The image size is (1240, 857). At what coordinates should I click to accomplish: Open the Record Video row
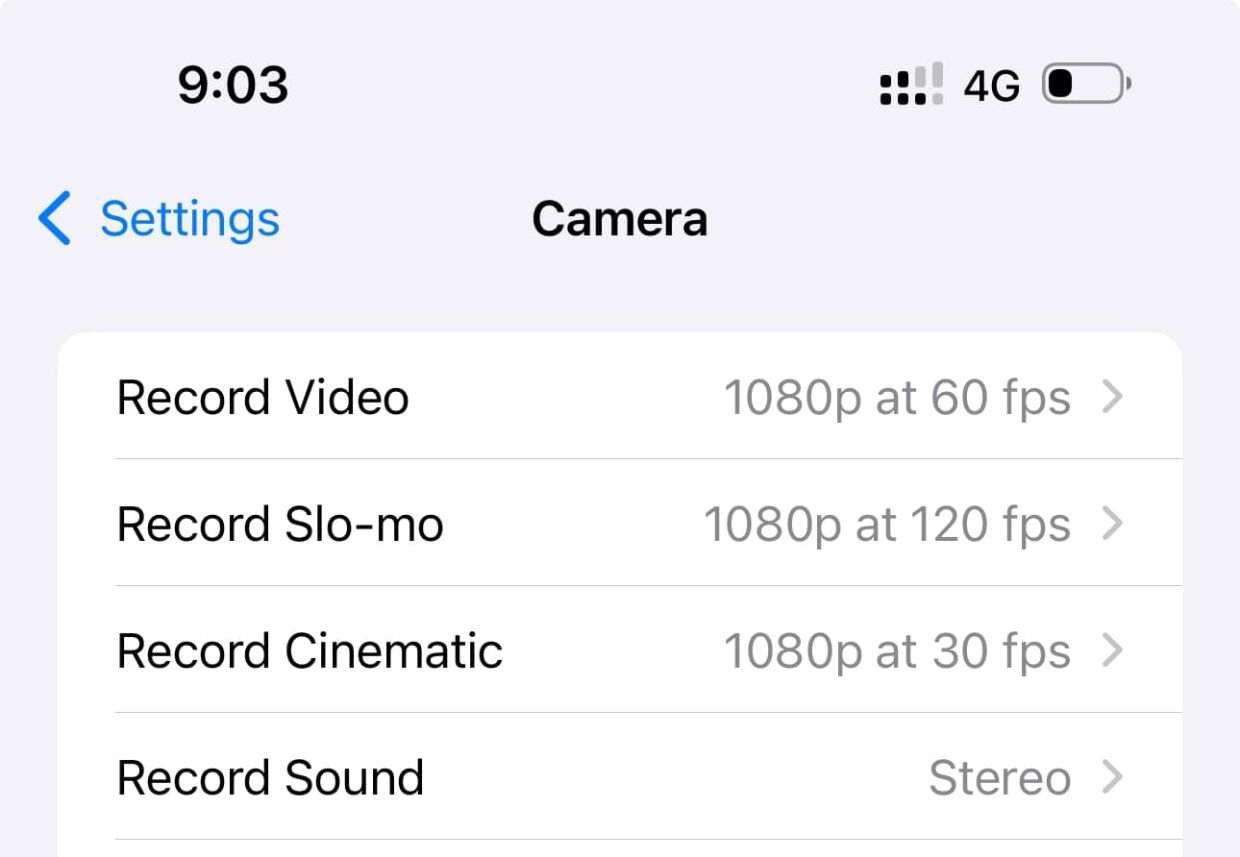click(263, 398)
